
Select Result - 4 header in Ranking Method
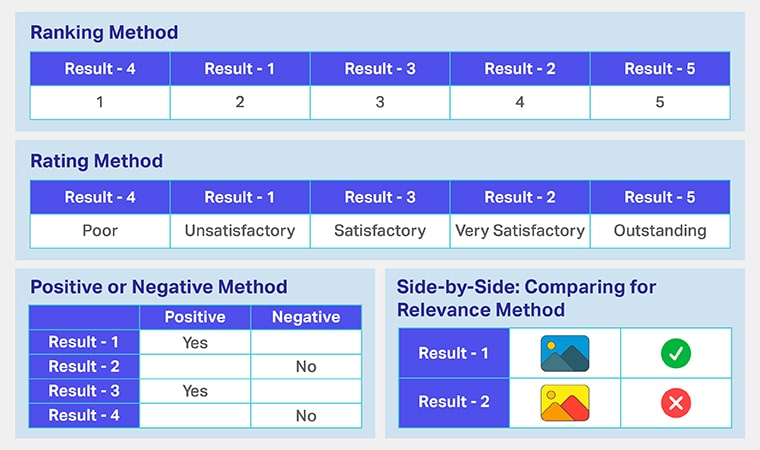(x=100, y=69)
